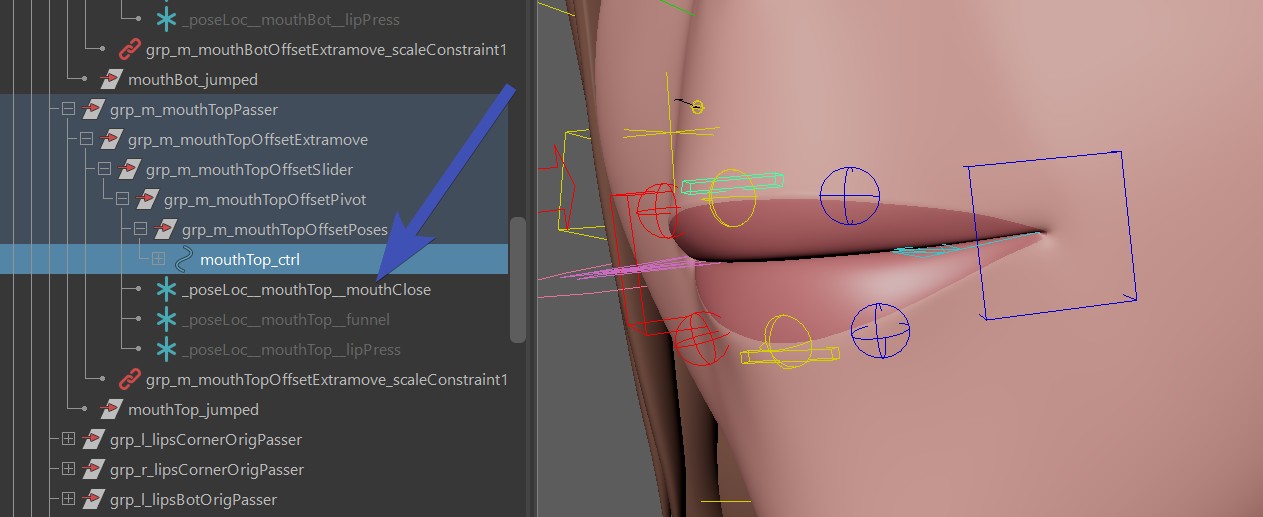Click the grp_m_mouthTopPasser transform icon
The width and height of the screenshot is (1263, 517).
(93, 109)
